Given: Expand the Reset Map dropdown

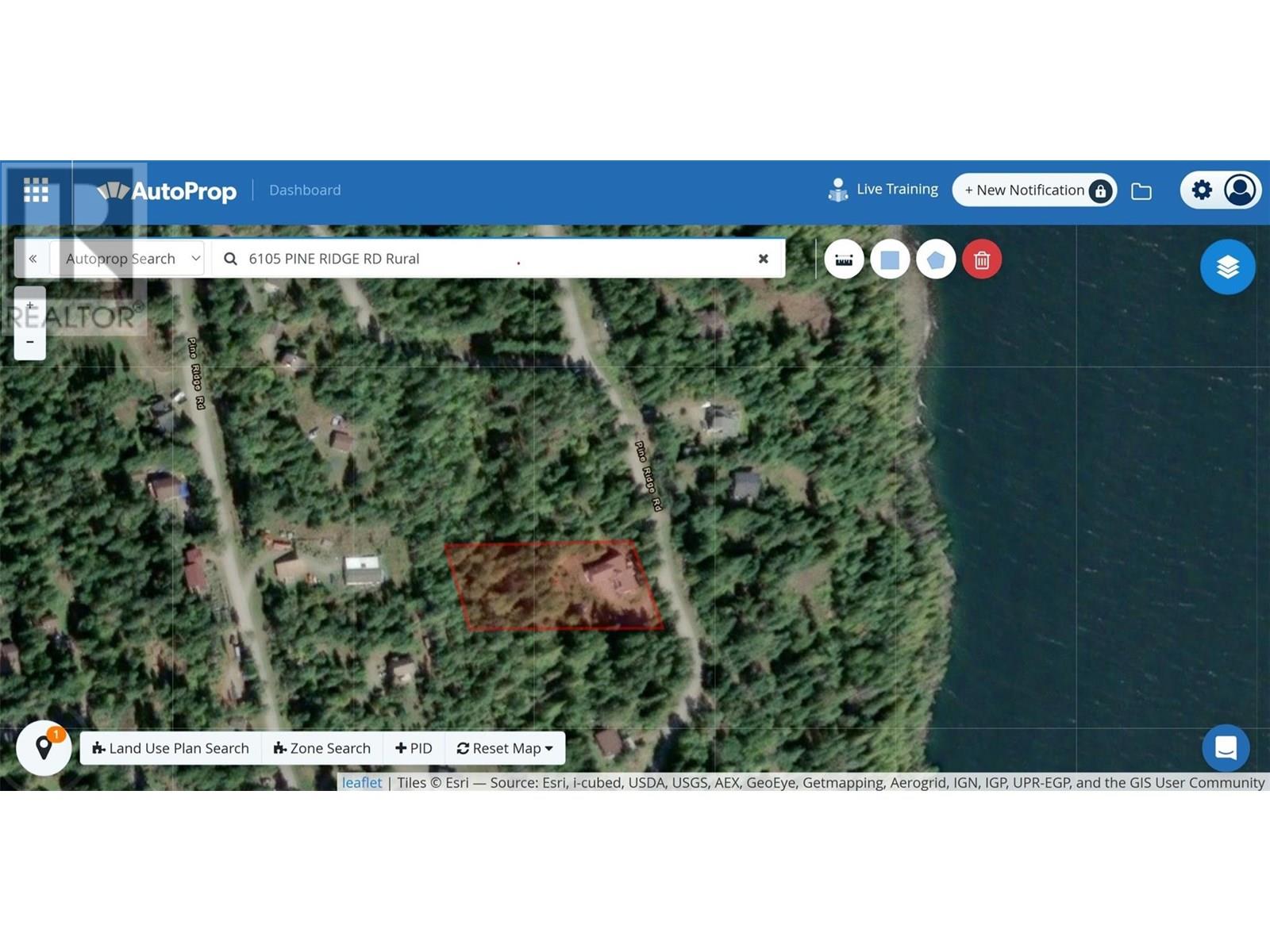Looking at the screenshot, I should pos(503,747).
